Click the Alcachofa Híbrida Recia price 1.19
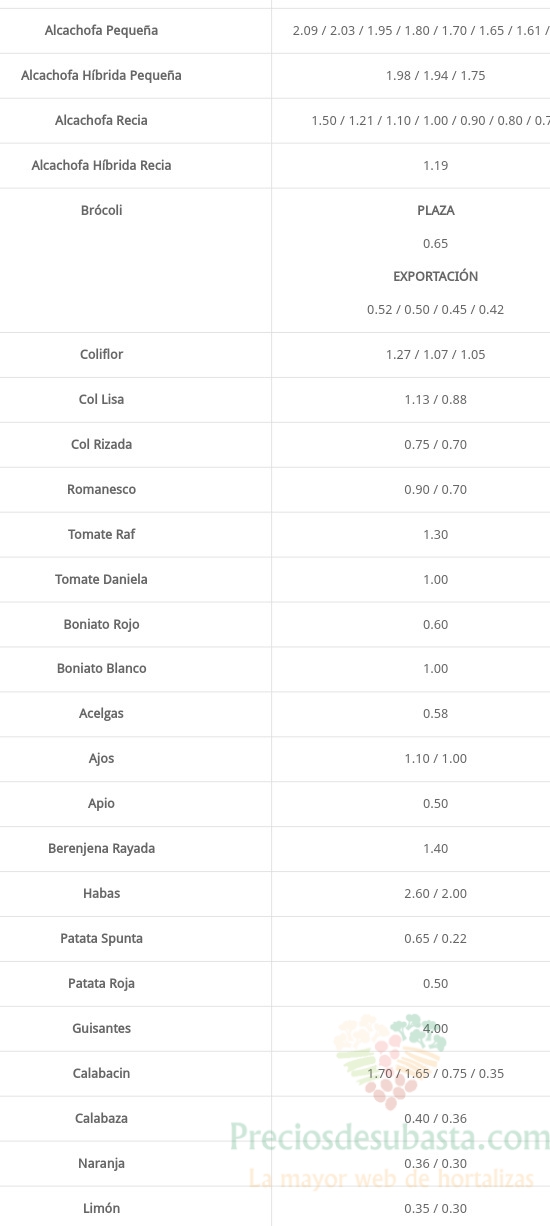This screenshot has width=550, height=1226. point(436,166)
